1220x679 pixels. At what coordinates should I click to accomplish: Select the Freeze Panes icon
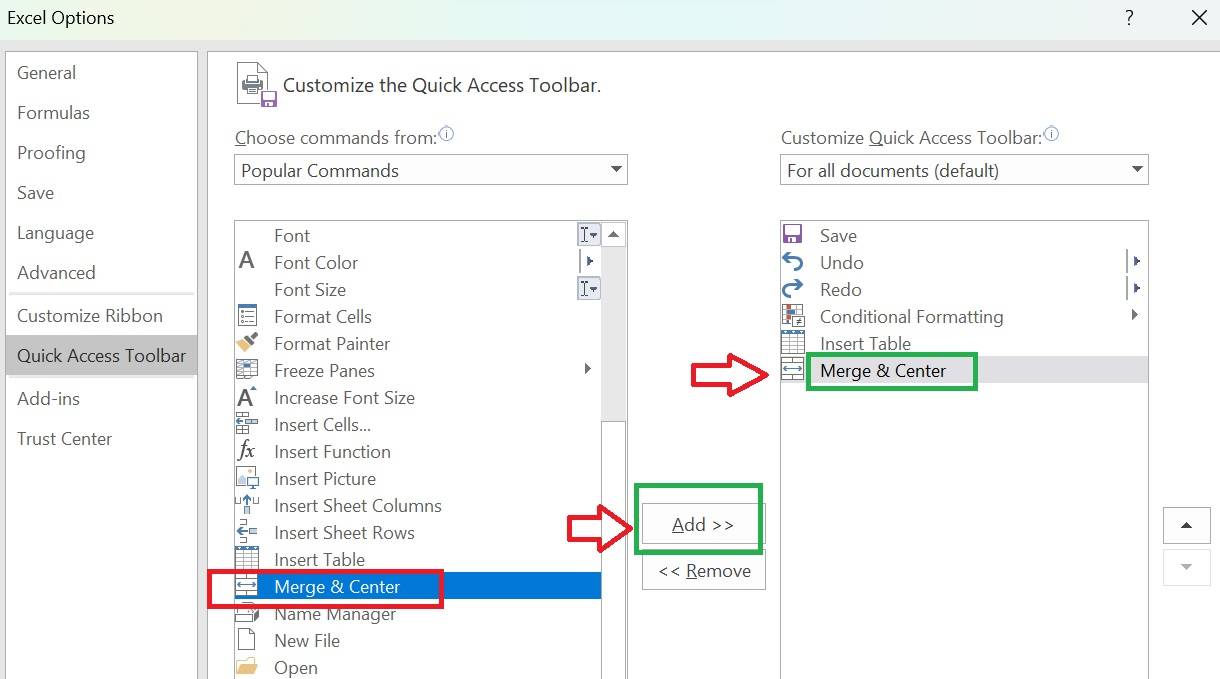coord(247,370)
